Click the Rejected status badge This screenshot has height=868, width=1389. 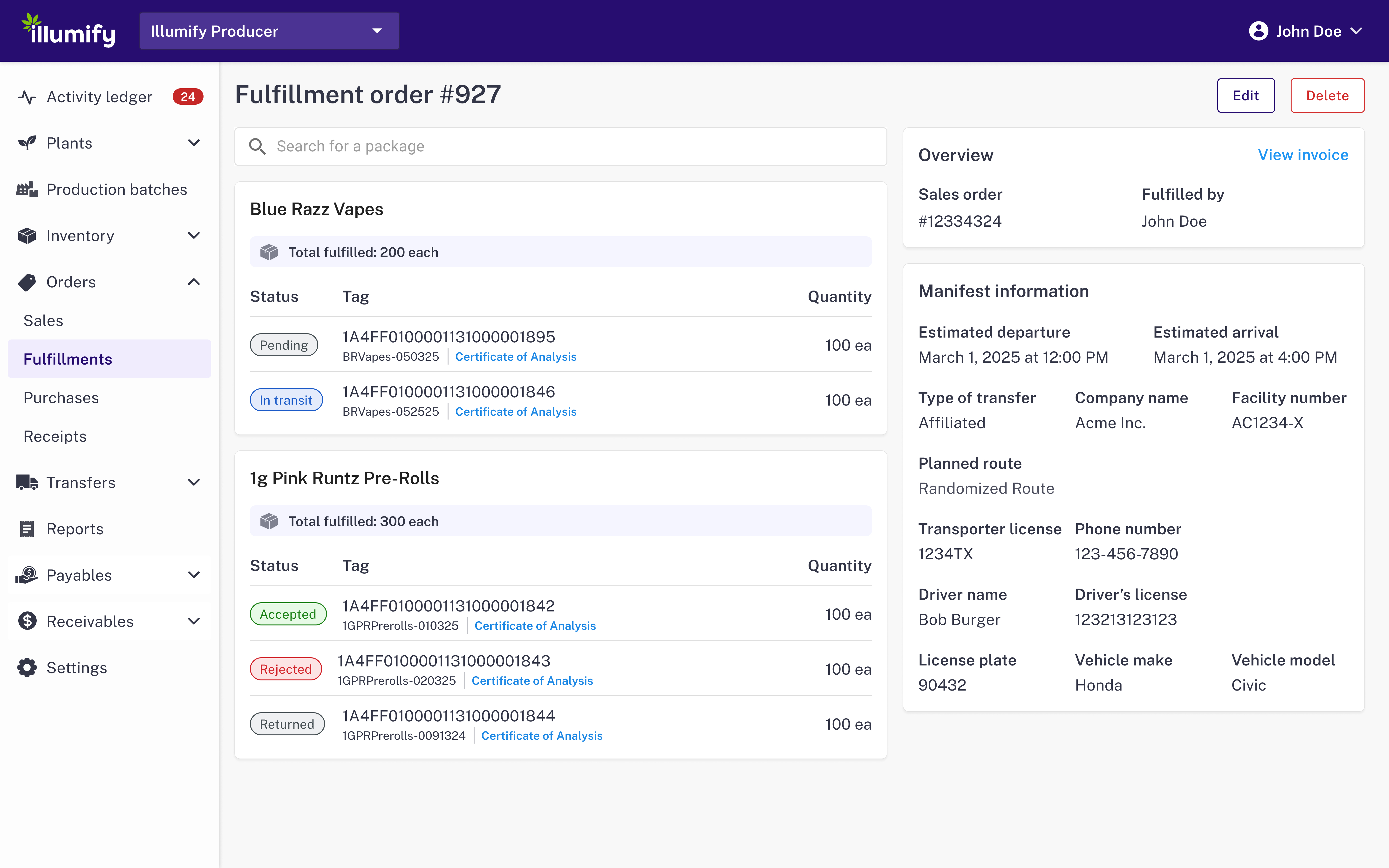pos(285,669)
